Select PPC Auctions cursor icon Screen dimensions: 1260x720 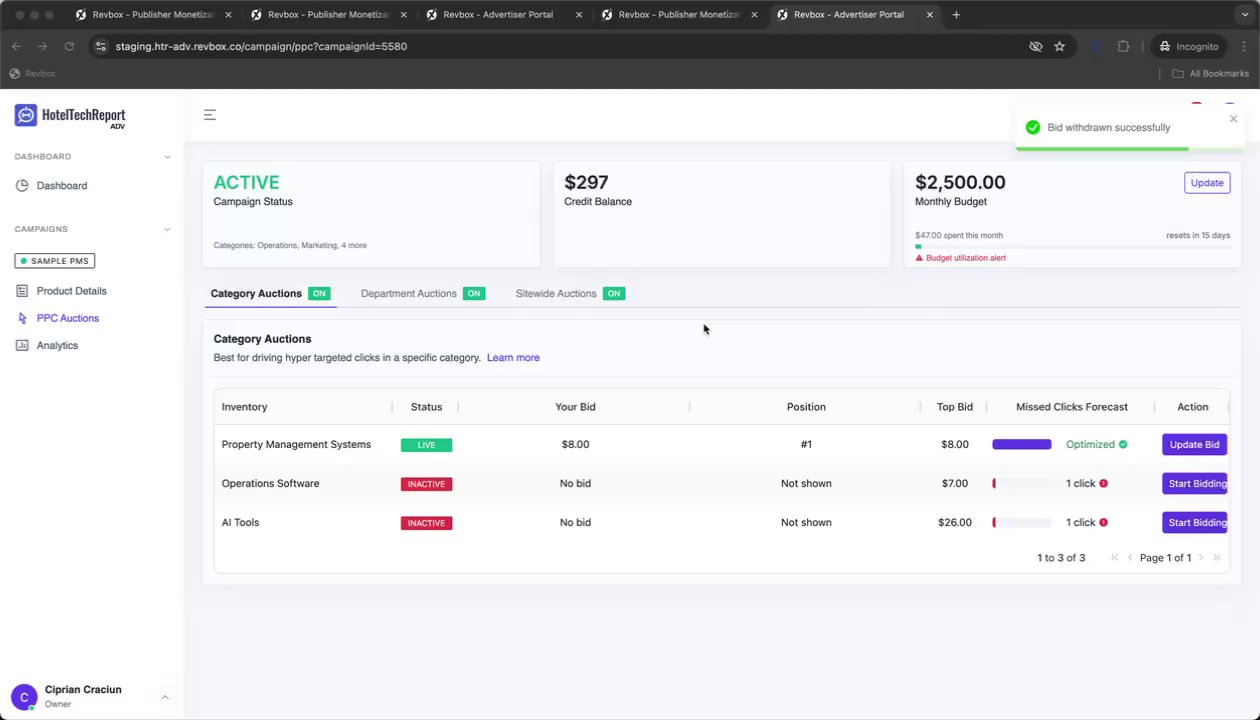point(22,318)
